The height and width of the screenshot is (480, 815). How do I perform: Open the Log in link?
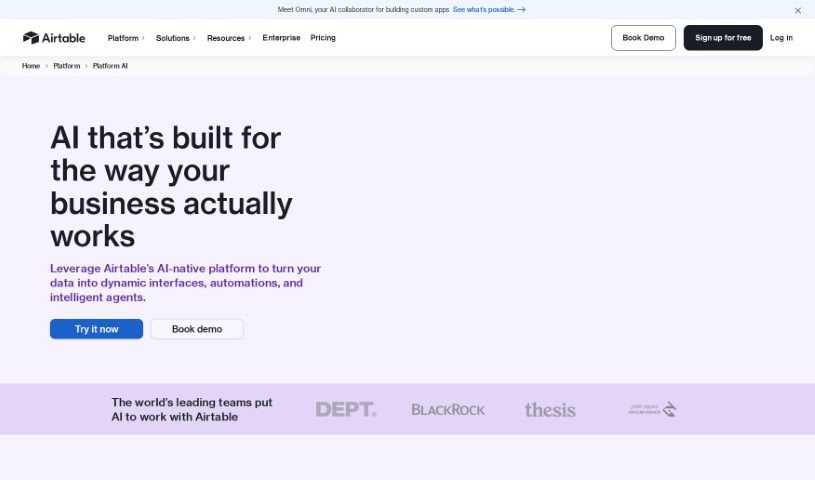[781, 38]
